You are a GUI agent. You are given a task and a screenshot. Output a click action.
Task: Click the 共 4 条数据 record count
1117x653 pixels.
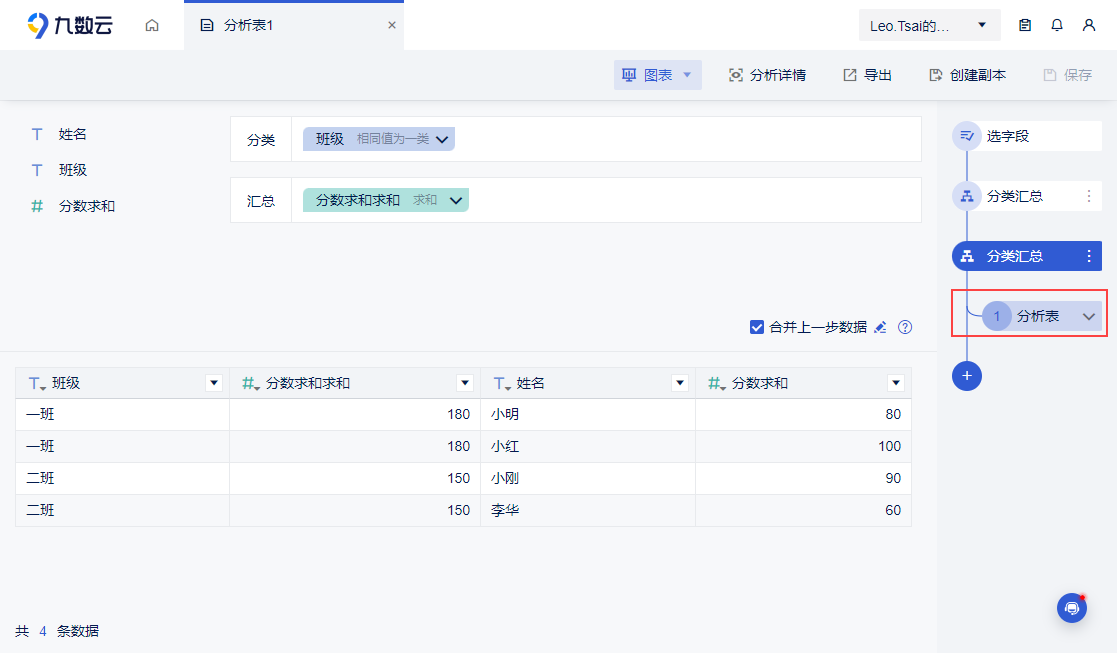[57, 631]
